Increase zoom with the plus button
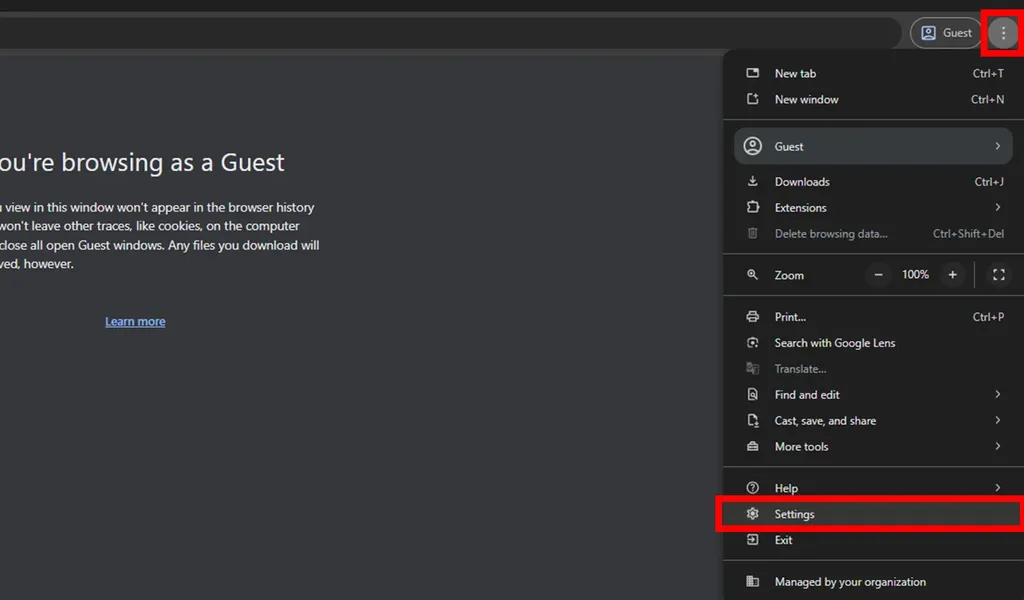Viewport: 1024px width, 600px height. point(952,275)
